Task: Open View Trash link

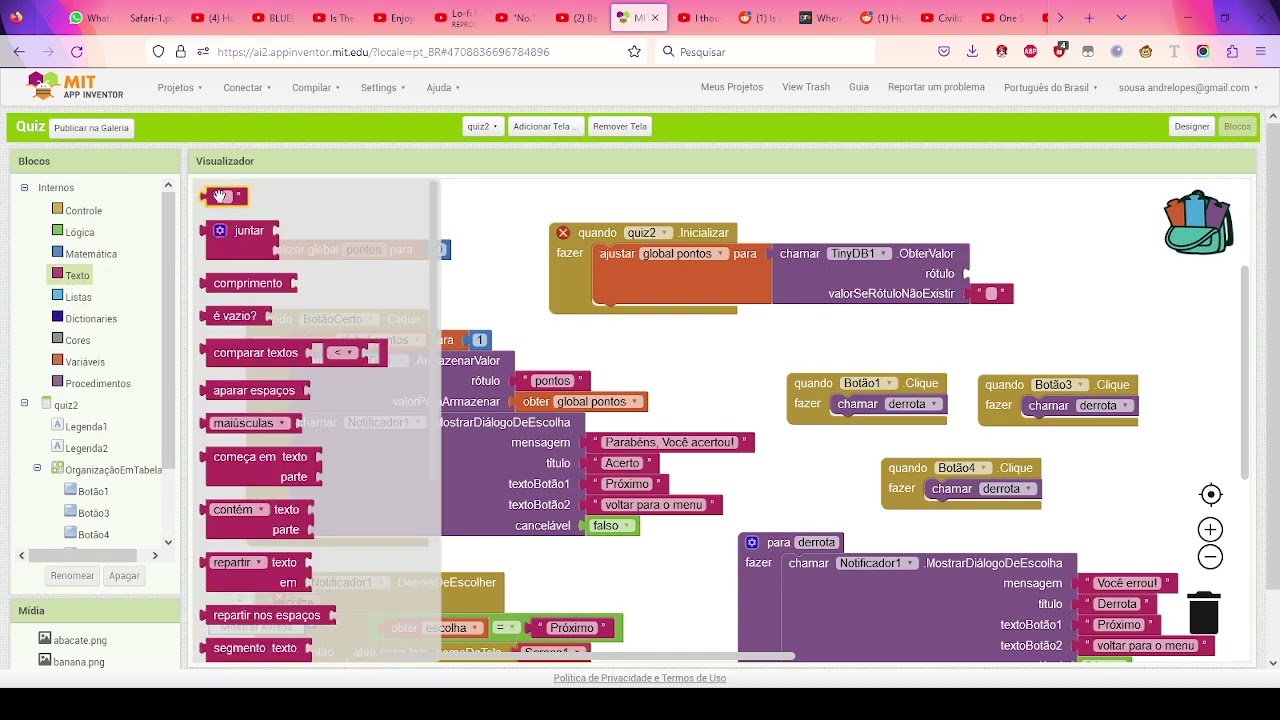Action: click(x=806, y=87)
